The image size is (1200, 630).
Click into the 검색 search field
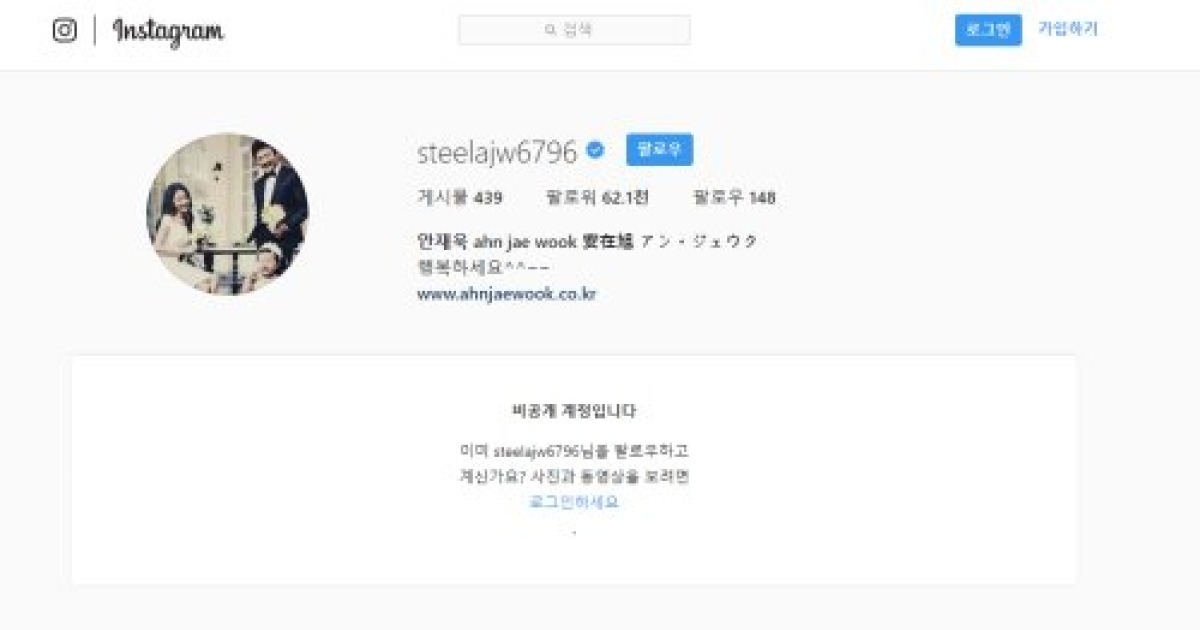[574, 30]
